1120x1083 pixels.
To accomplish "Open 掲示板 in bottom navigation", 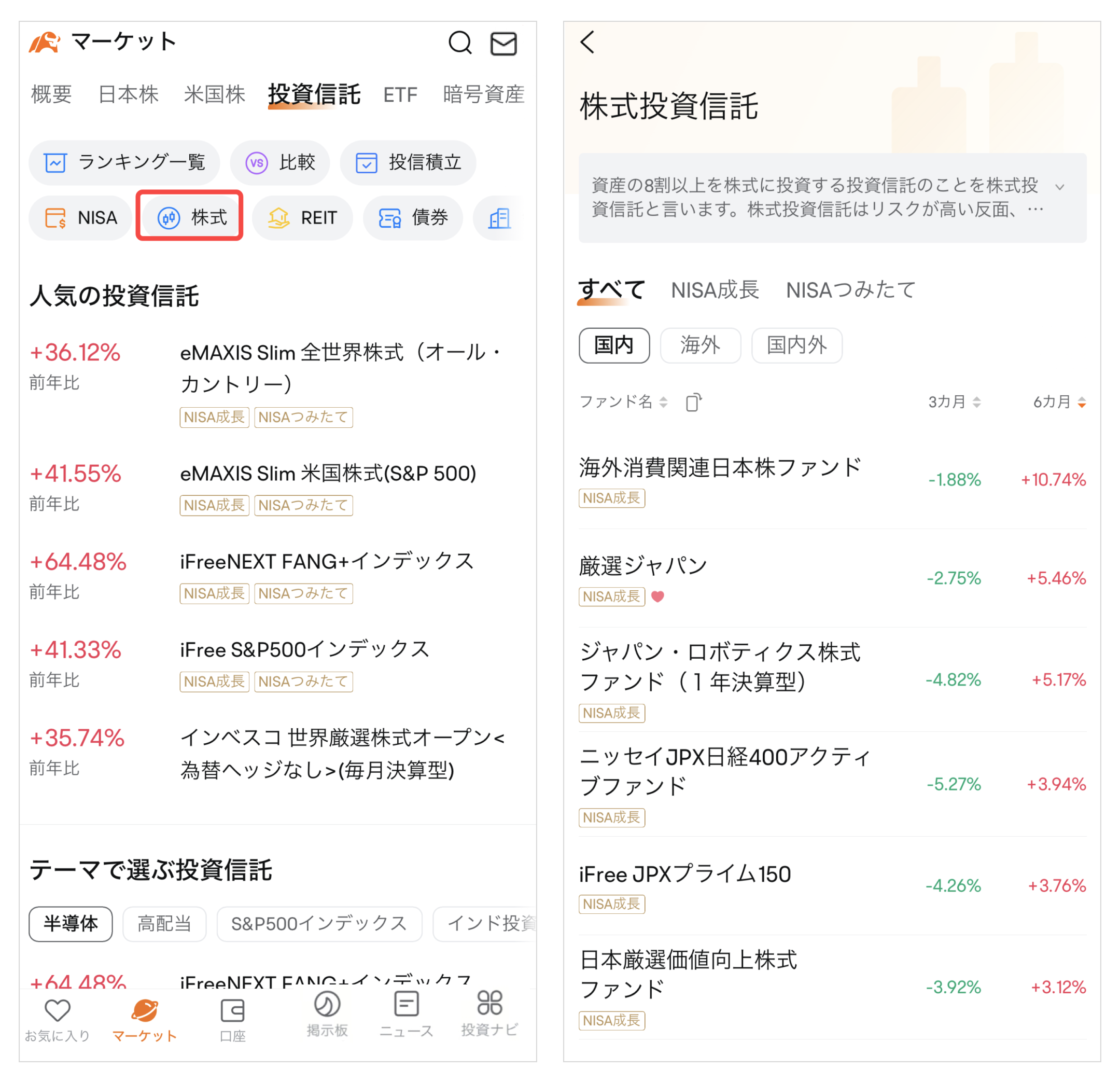I will coord(327,1015).
